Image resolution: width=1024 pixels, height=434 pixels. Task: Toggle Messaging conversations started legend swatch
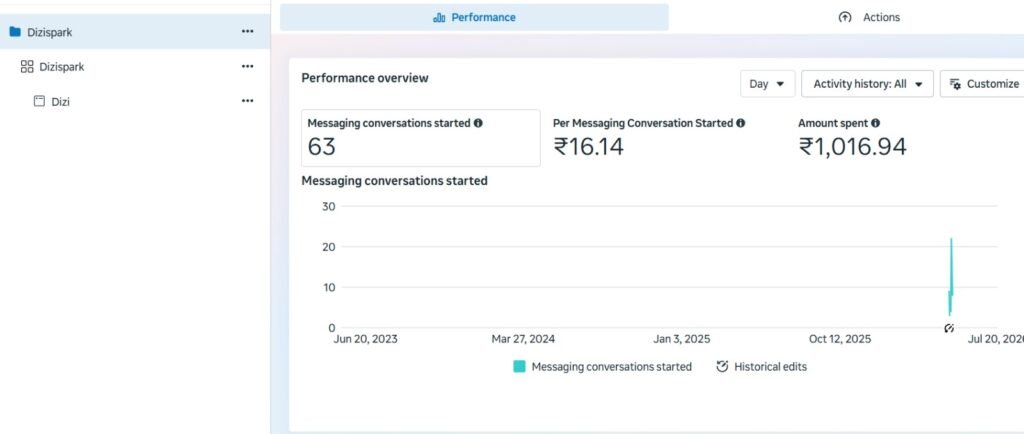point(519,367)
